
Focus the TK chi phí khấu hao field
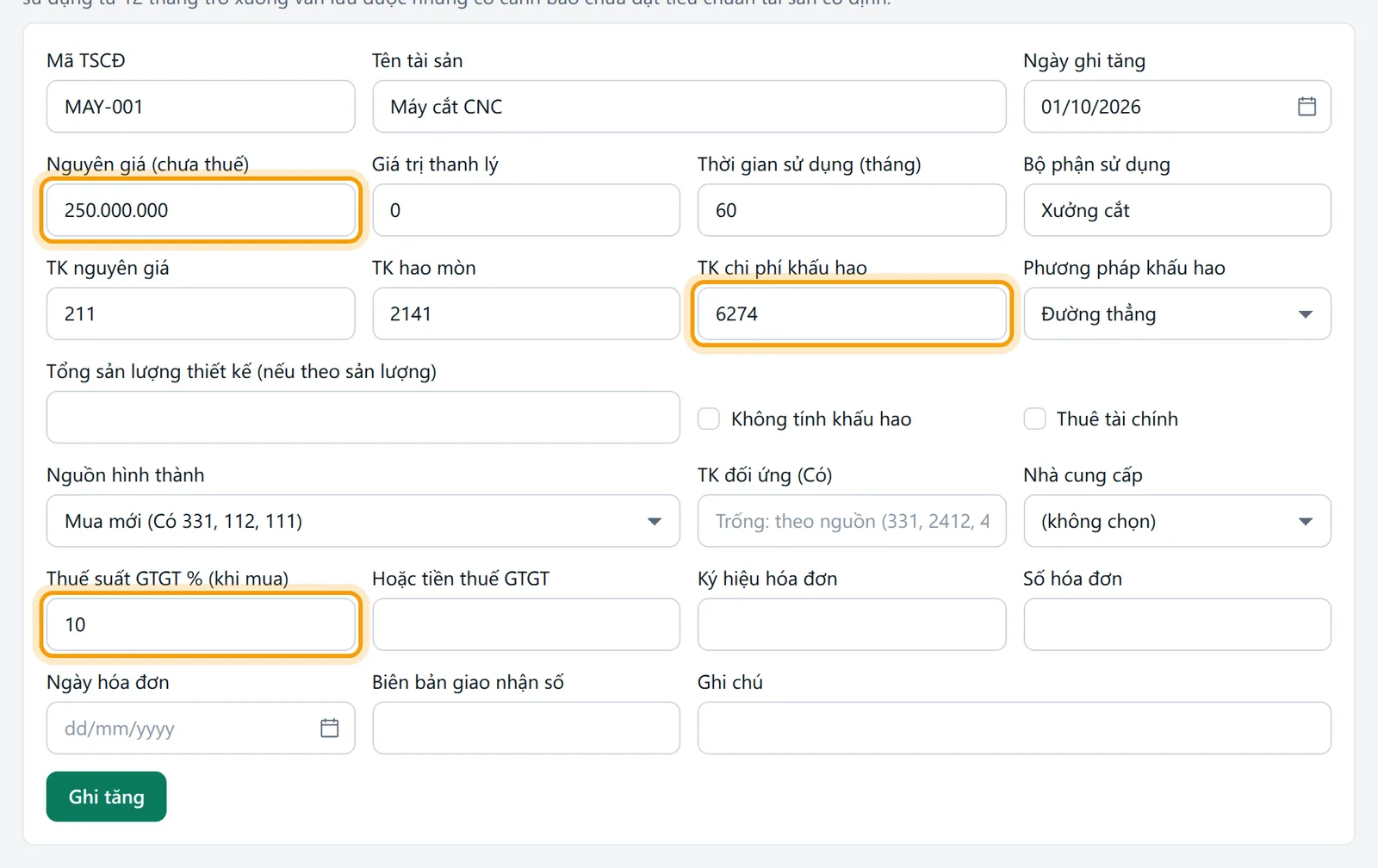click(852, 314)
